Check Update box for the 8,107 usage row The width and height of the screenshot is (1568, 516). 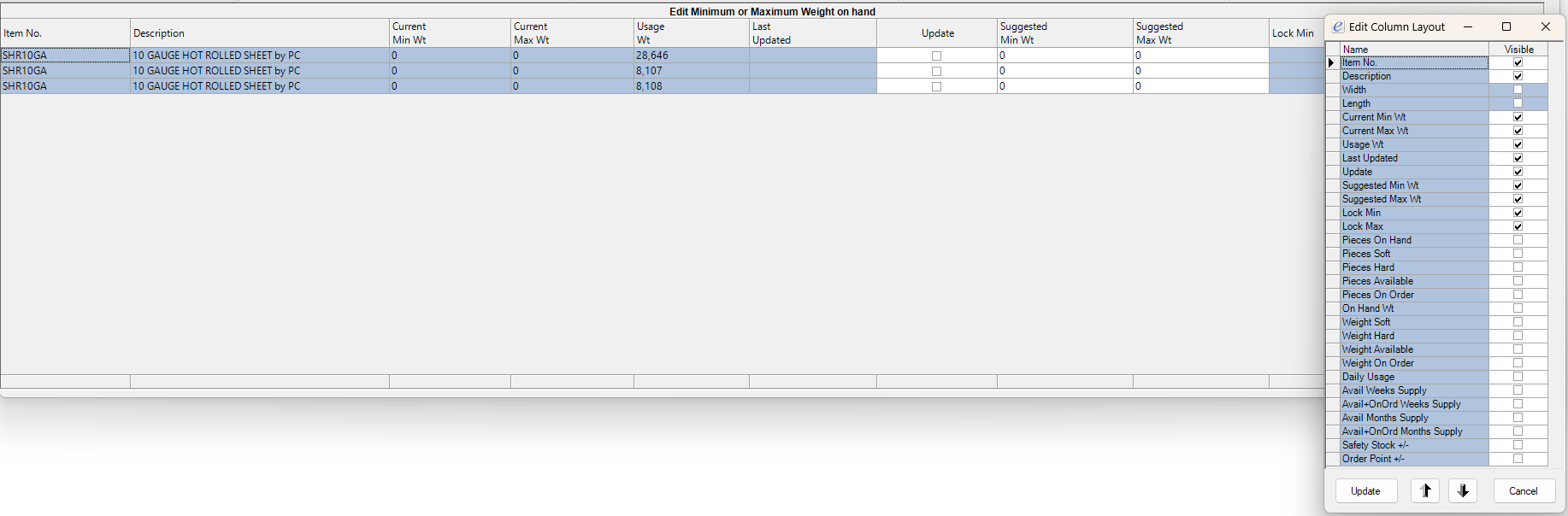pyautogui.click(x=936, y=71)
